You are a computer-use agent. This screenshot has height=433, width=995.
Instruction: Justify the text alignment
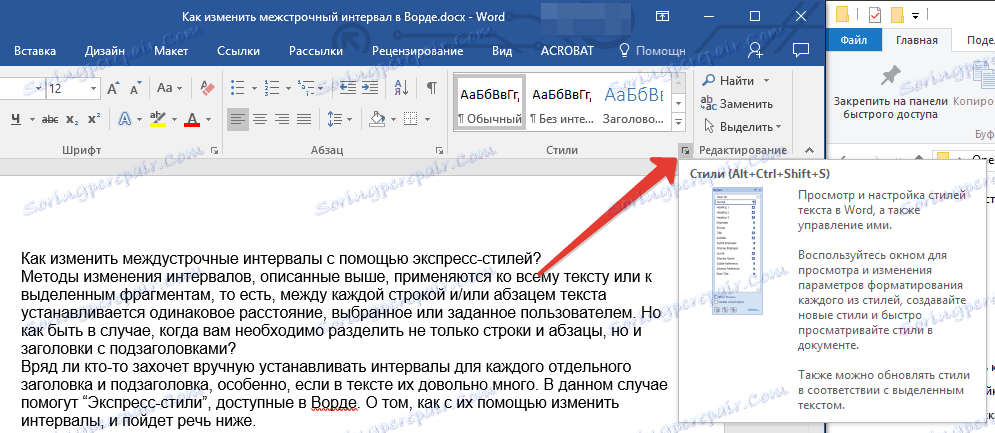pyautogui.click(x=304, y=118)
